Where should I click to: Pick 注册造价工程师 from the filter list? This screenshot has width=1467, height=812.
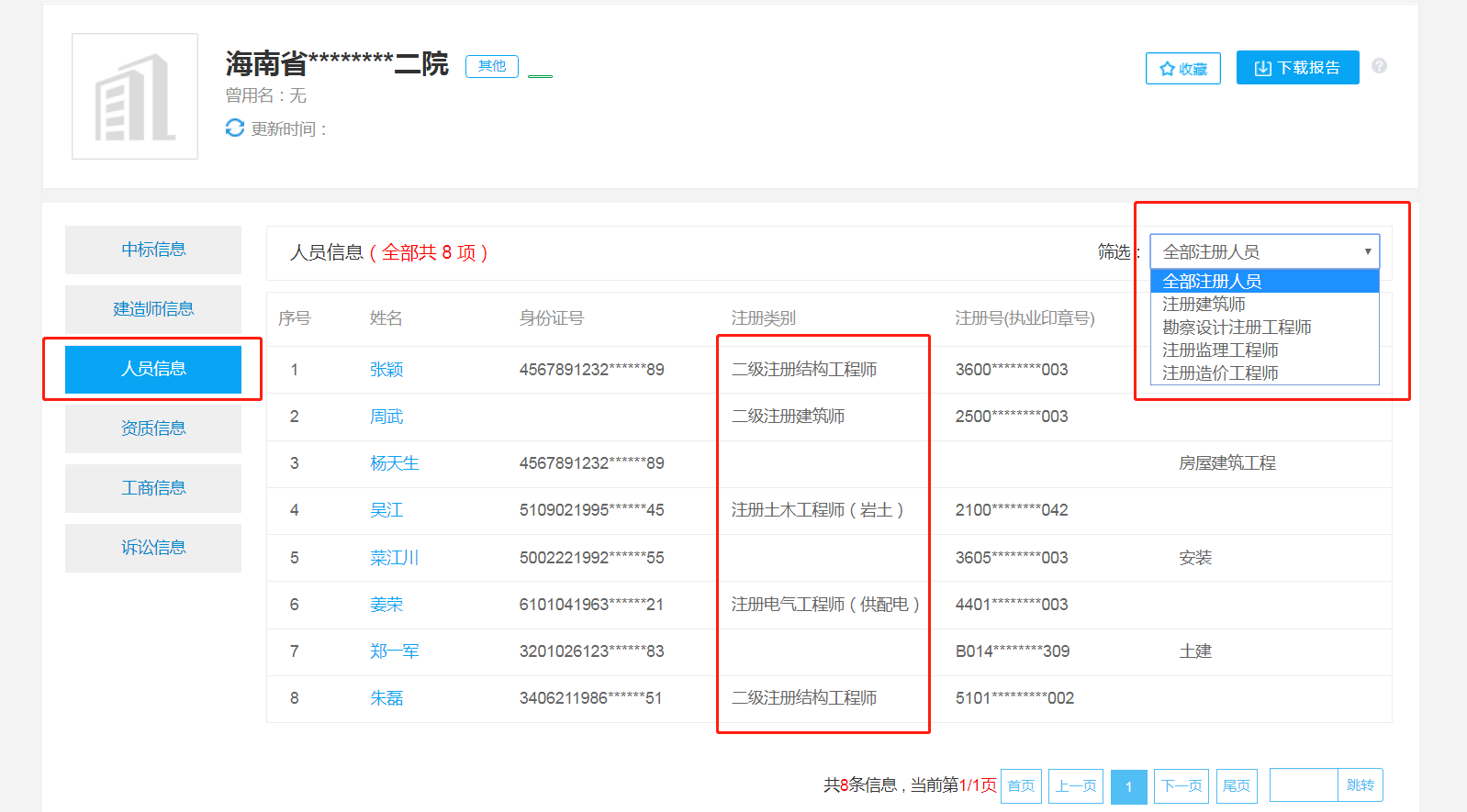pos(1220,373)
